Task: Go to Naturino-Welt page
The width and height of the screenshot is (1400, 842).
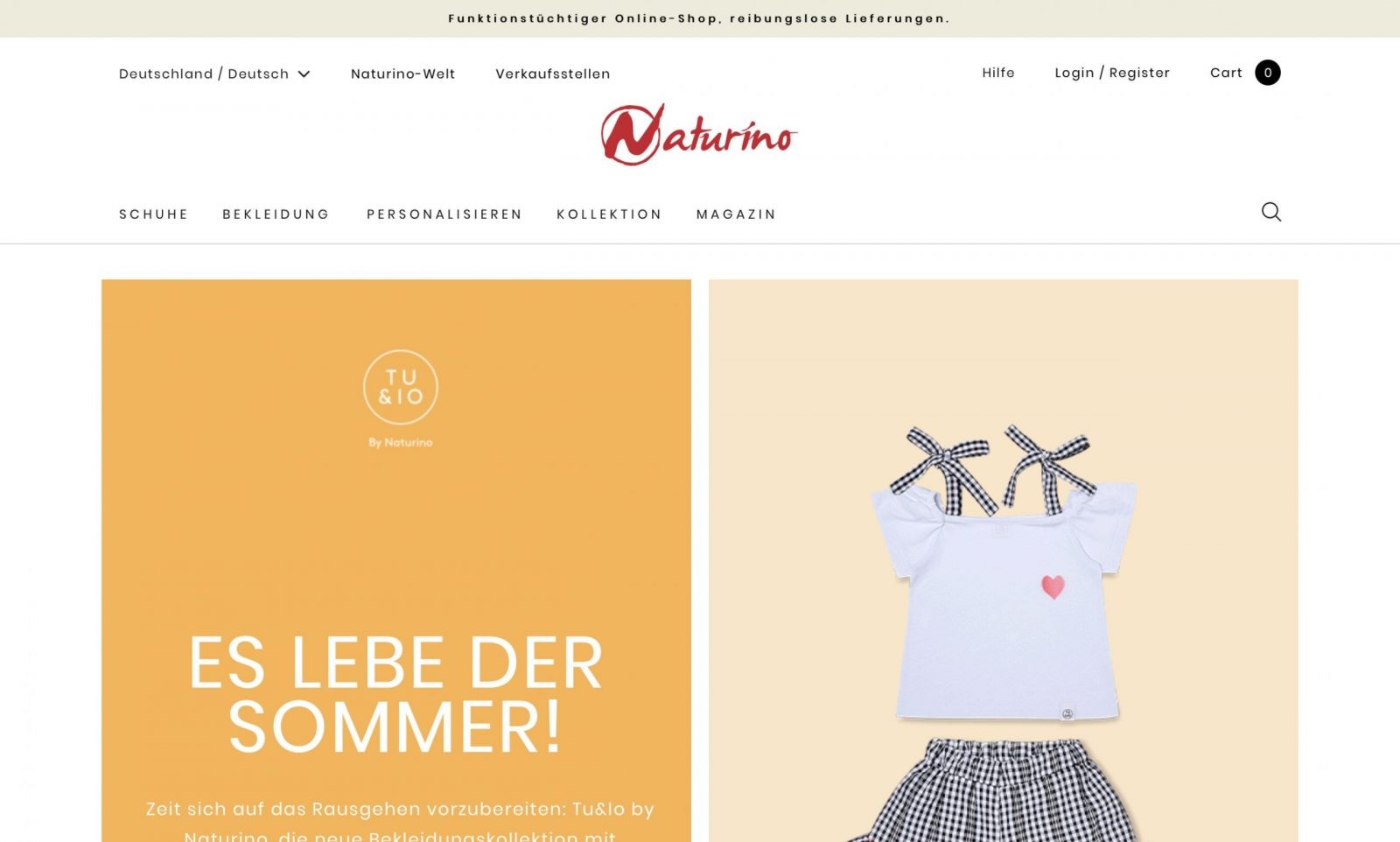Action: [402, 74]
